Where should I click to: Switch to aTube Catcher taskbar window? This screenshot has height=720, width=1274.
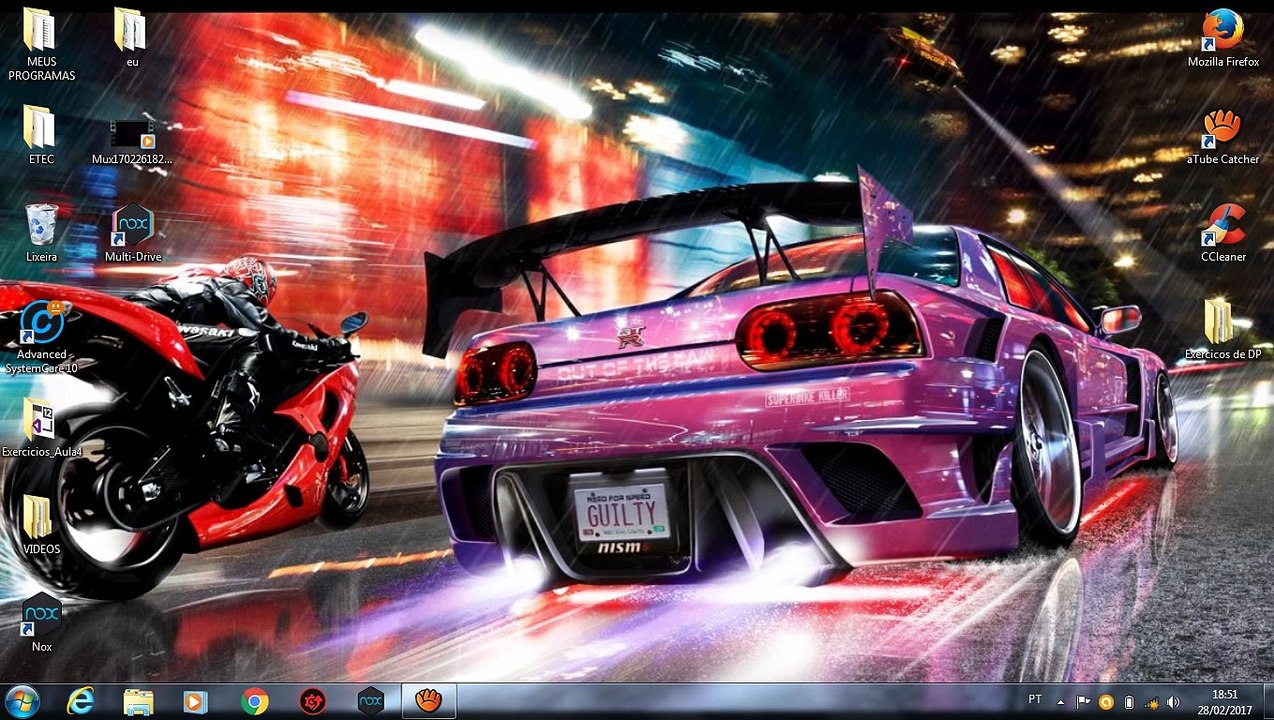click(x=429, y=701)
